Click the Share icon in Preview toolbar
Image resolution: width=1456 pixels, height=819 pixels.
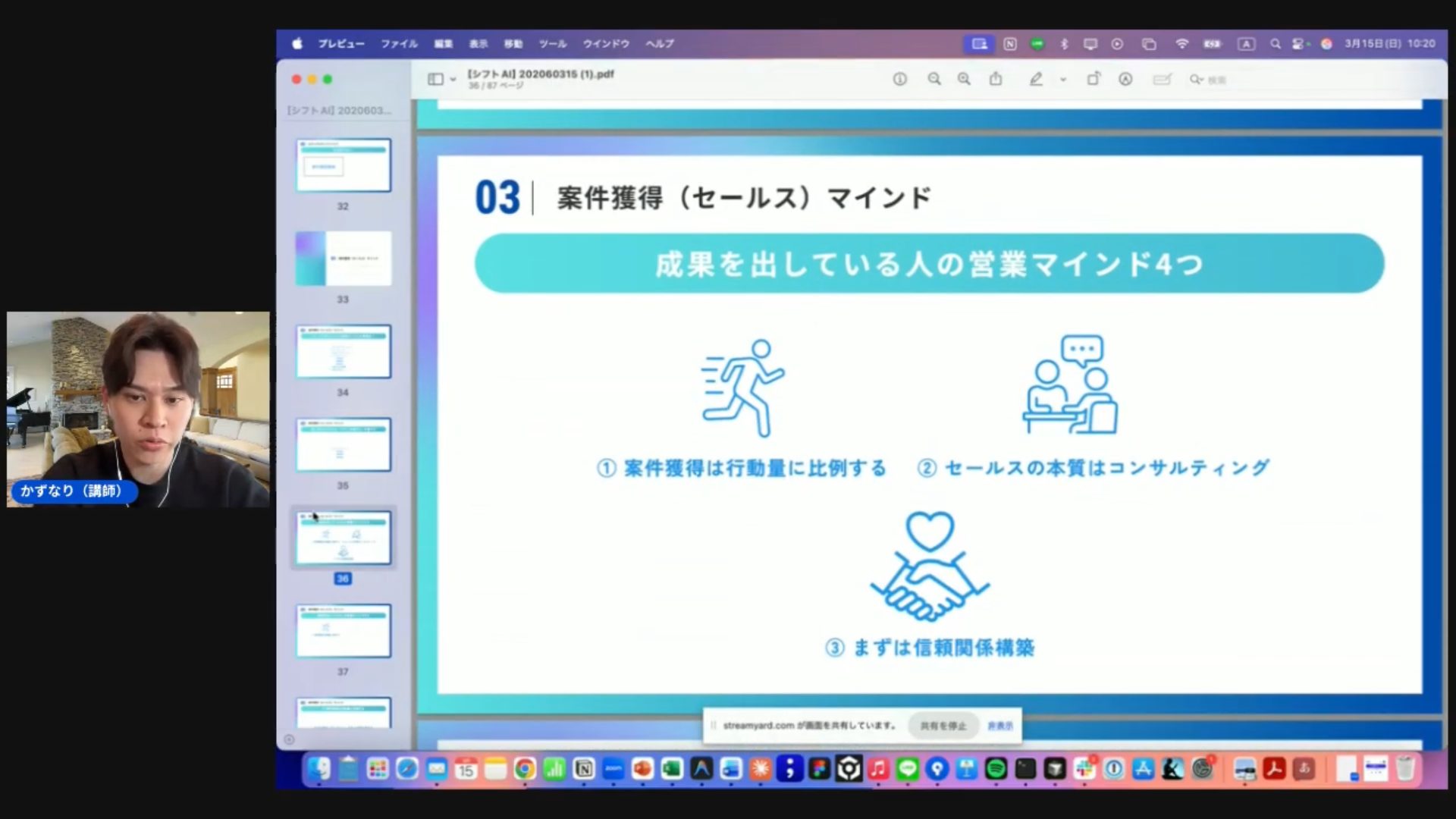click(996, 79)
